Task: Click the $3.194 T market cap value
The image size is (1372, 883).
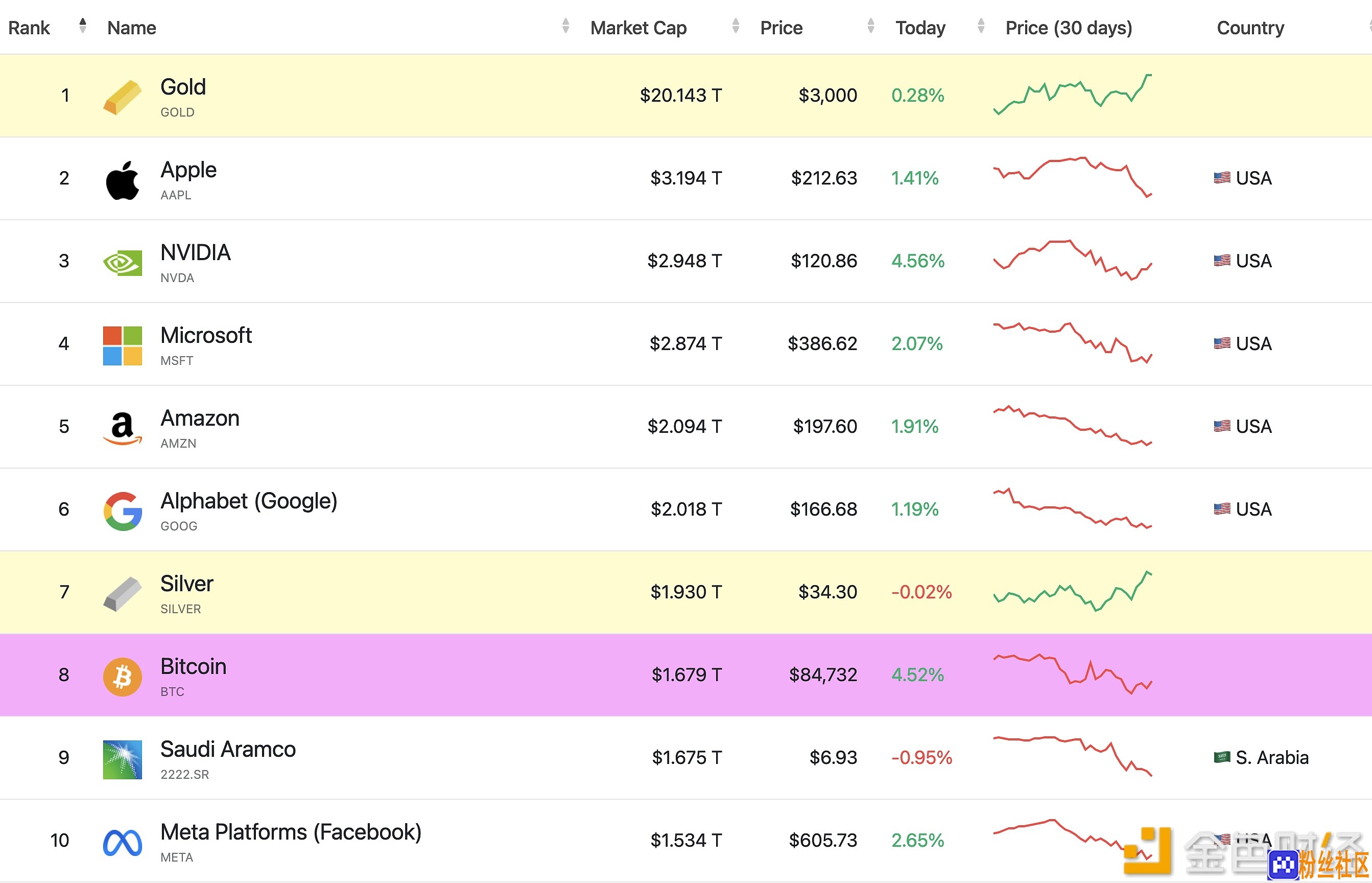Action: click(x=685, y=178)
